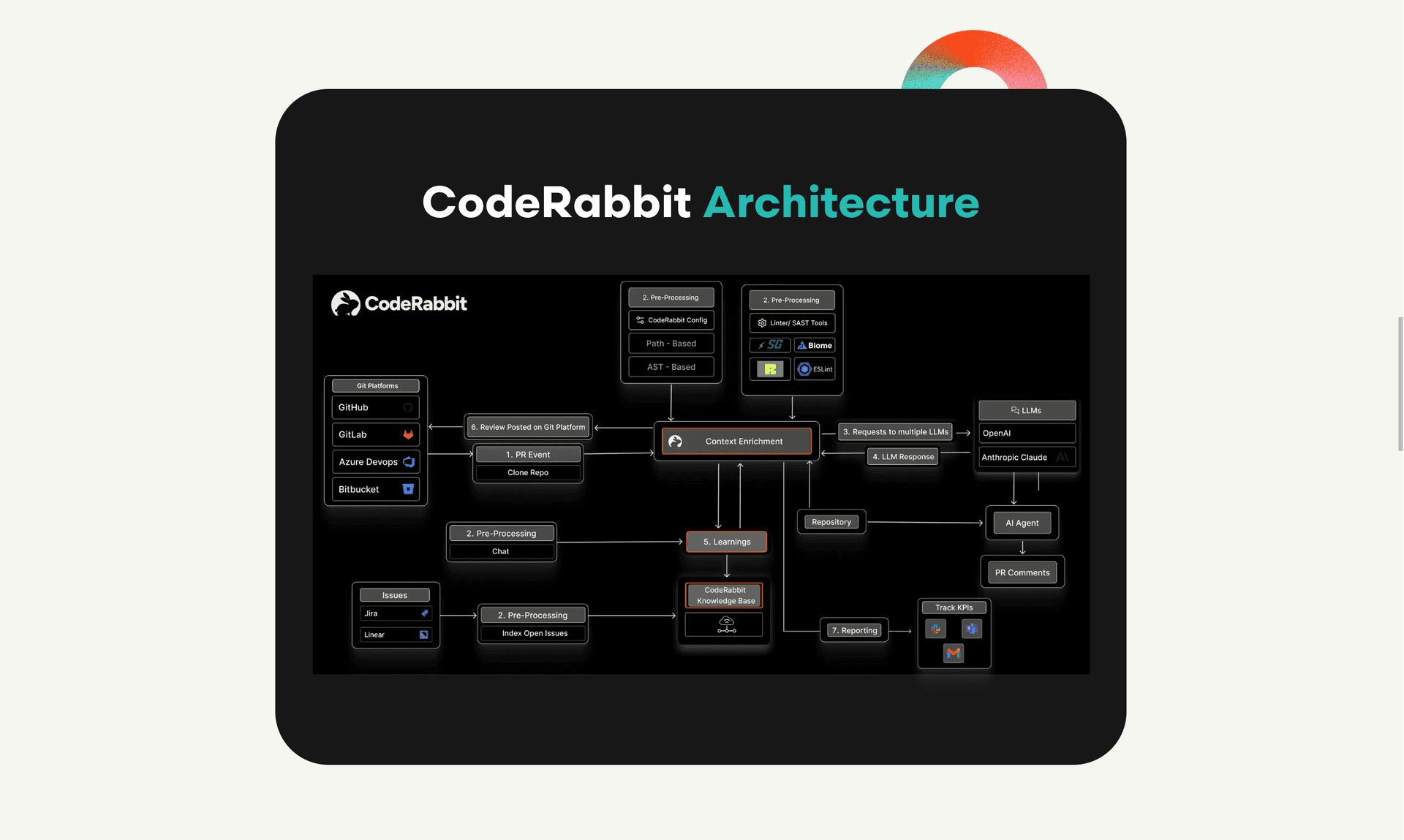Click the purple ESLint hexagon icon
This screenshot has height=840, width=1404.
(x=804, y=369)
